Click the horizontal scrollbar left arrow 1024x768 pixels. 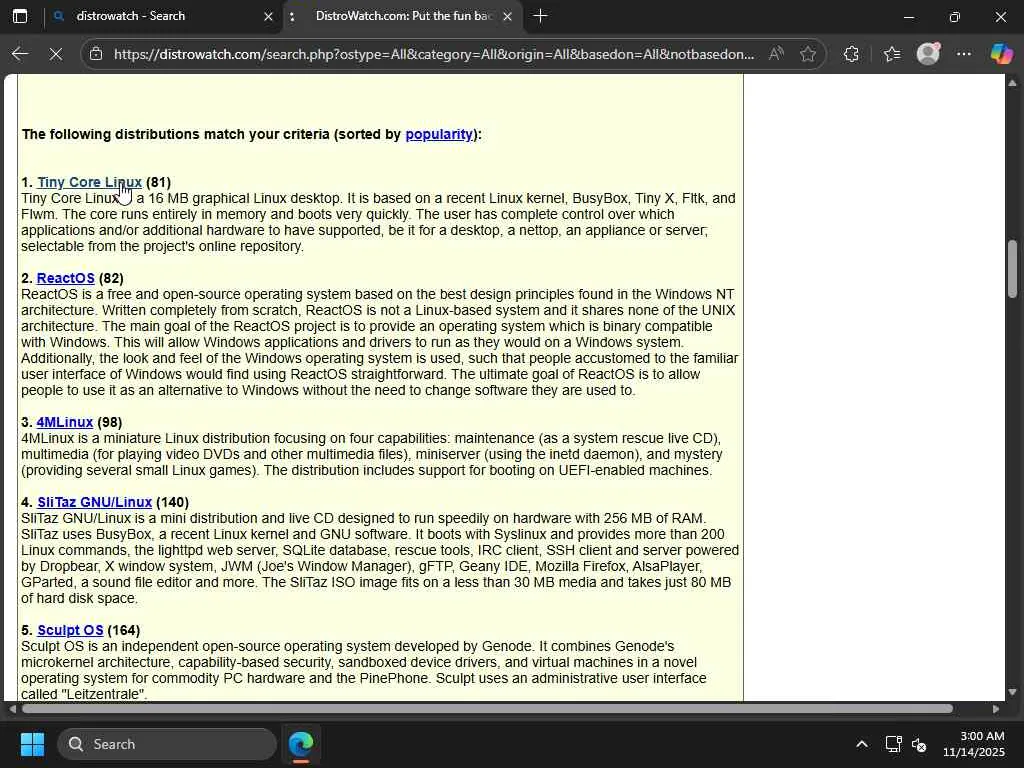click(12, 709)
